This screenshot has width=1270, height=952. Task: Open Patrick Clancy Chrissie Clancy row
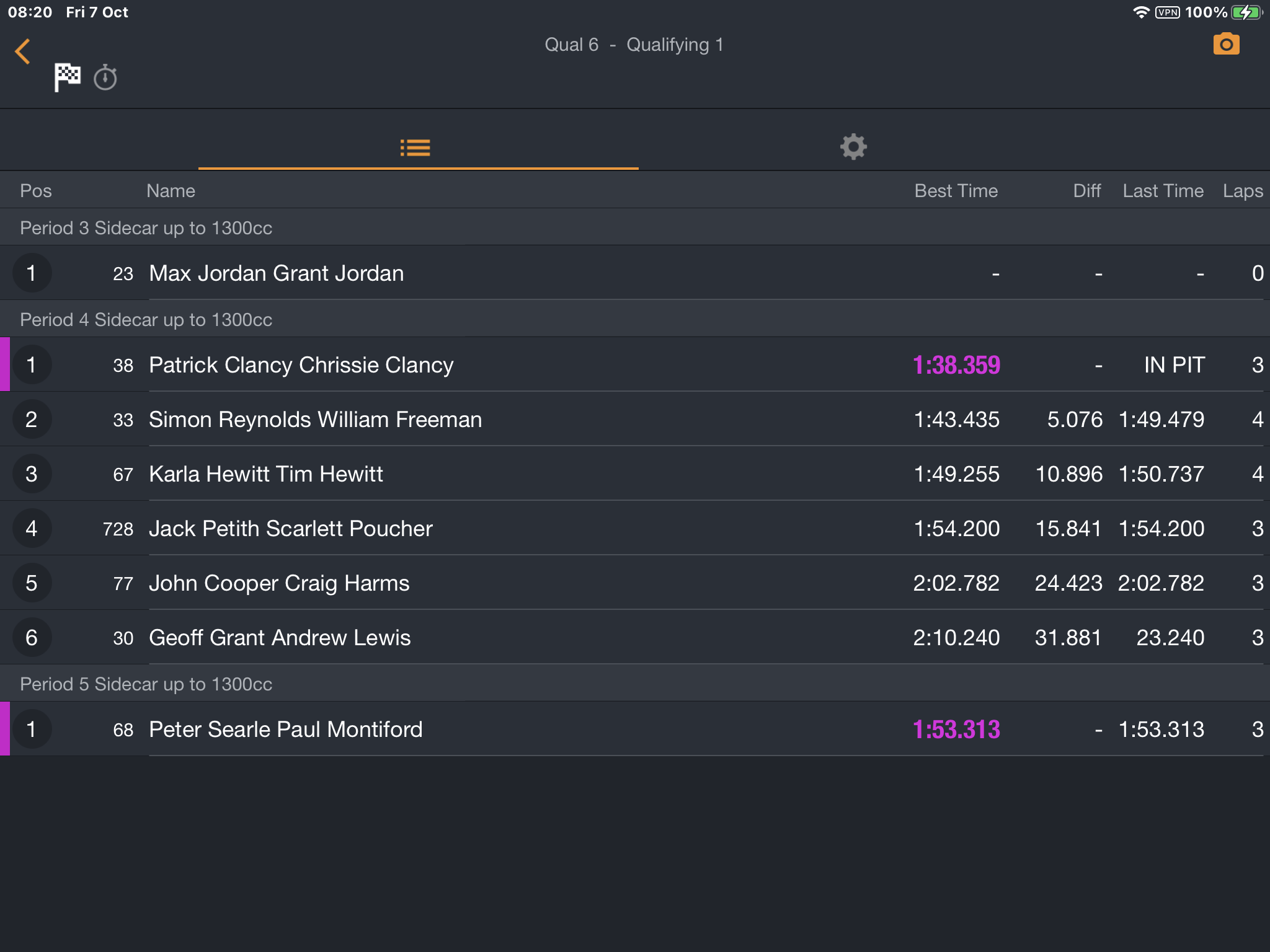[635, 364]
